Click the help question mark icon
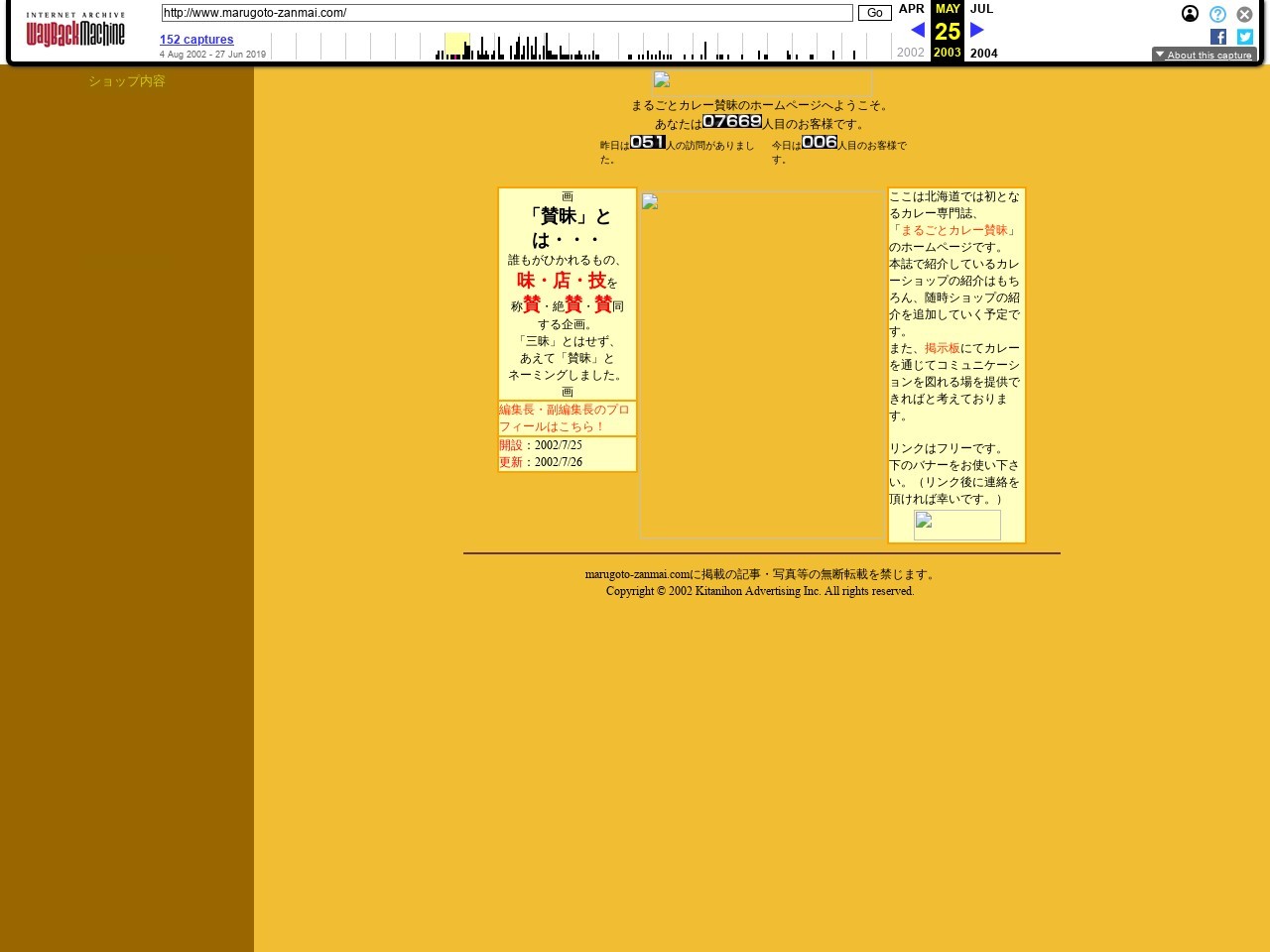 pyautogui.click(x=1217, y=14)
